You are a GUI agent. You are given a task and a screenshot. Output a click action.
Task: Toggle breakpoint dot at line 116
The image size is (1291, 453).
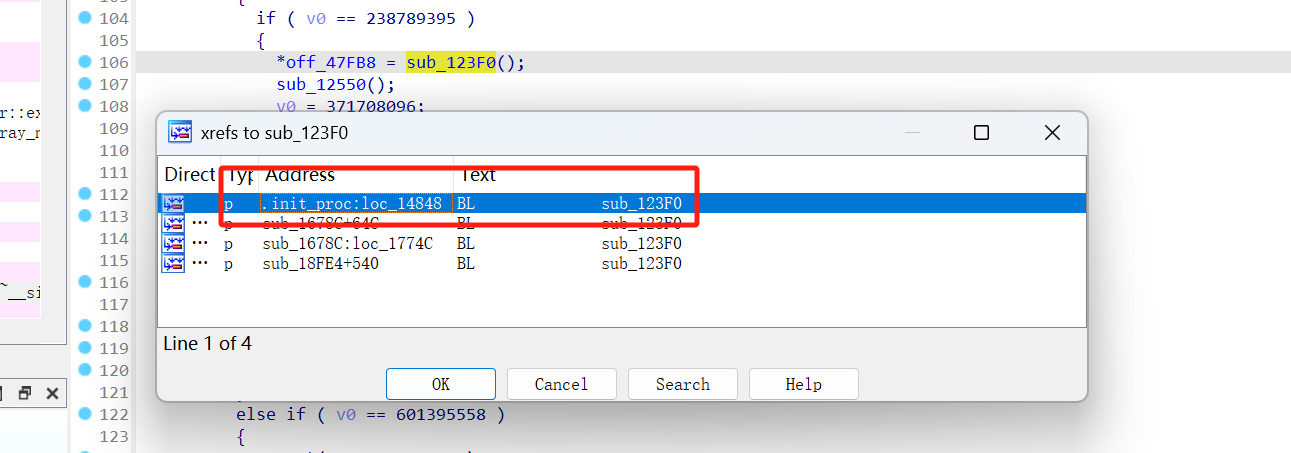(84, 282)
